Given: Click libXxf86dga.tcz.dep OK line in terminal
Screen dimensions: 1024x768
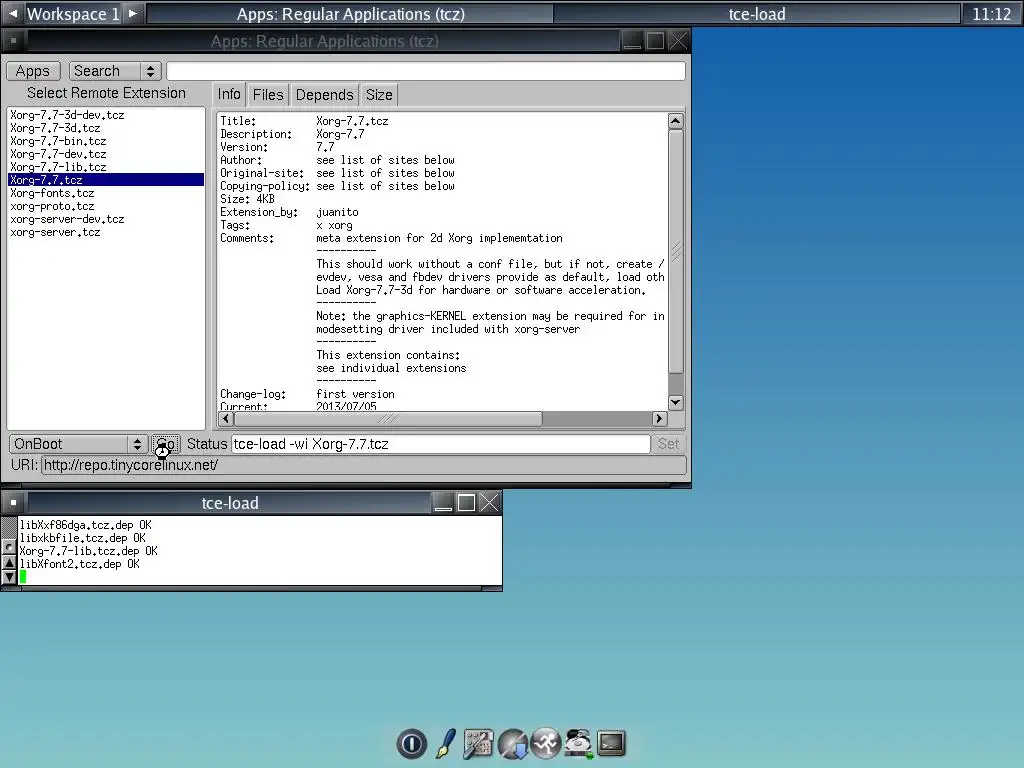Looking at the screenshot, I should point(86,525).
